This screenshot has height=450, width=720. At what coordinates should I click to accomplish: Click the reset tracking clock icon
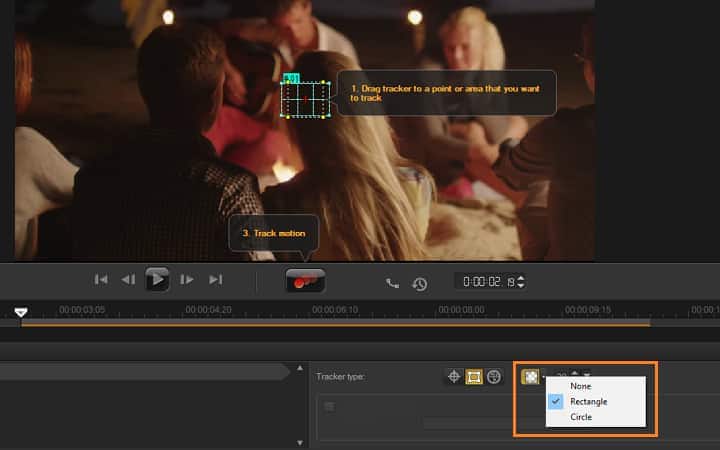click(x=420, y=284)
